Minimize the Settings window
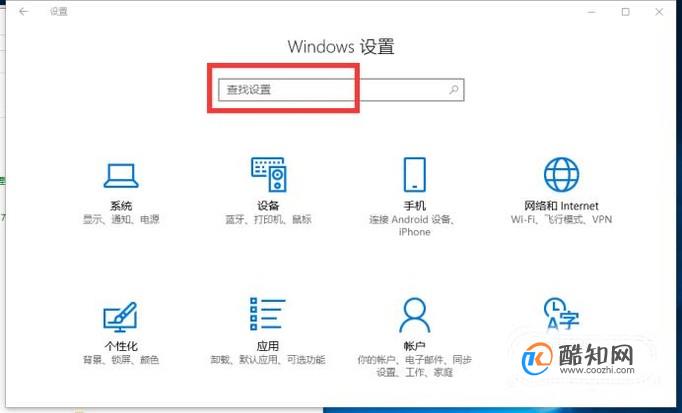Viewport: 682px width, 413px height. coord(592,12)
